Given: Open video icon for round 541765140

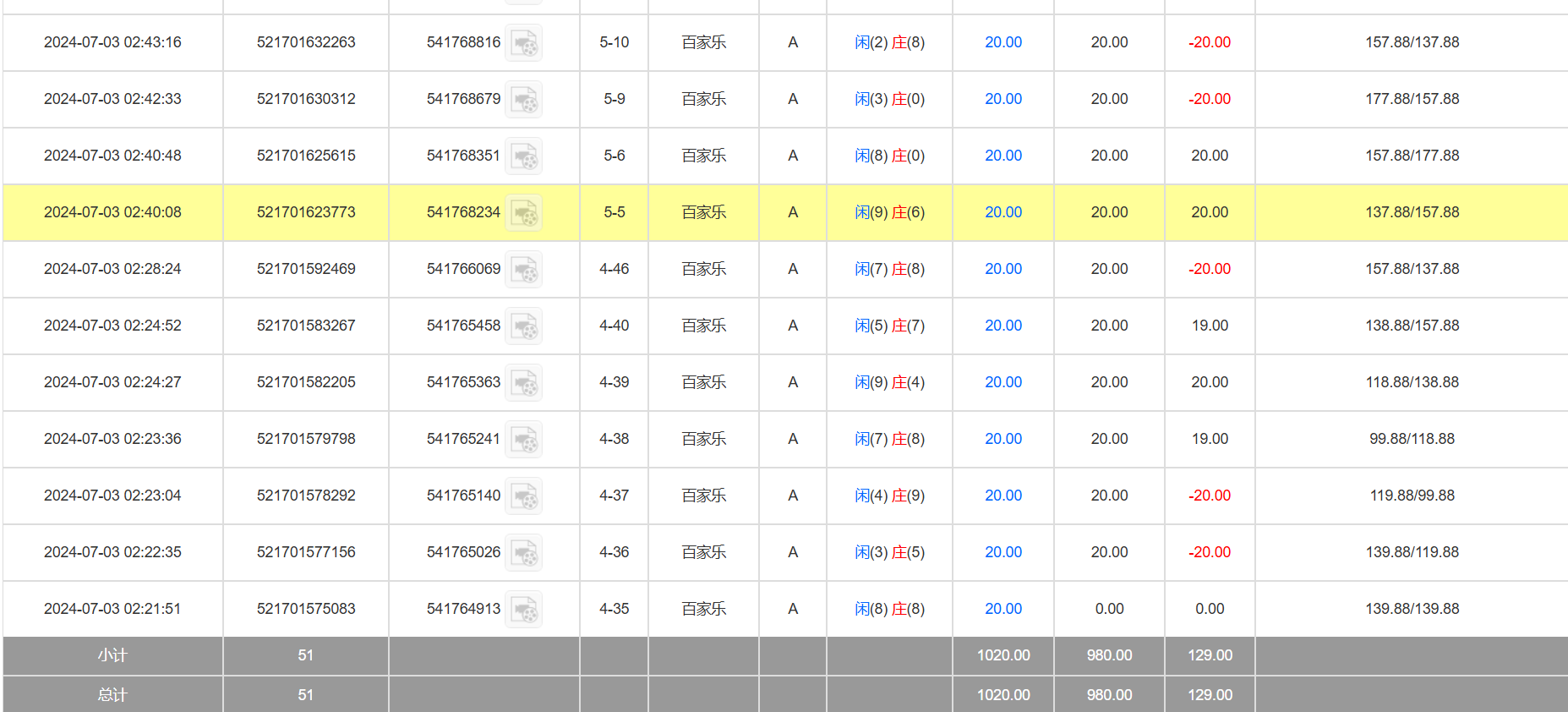Looking at the screenshot, I should (524, 496).
